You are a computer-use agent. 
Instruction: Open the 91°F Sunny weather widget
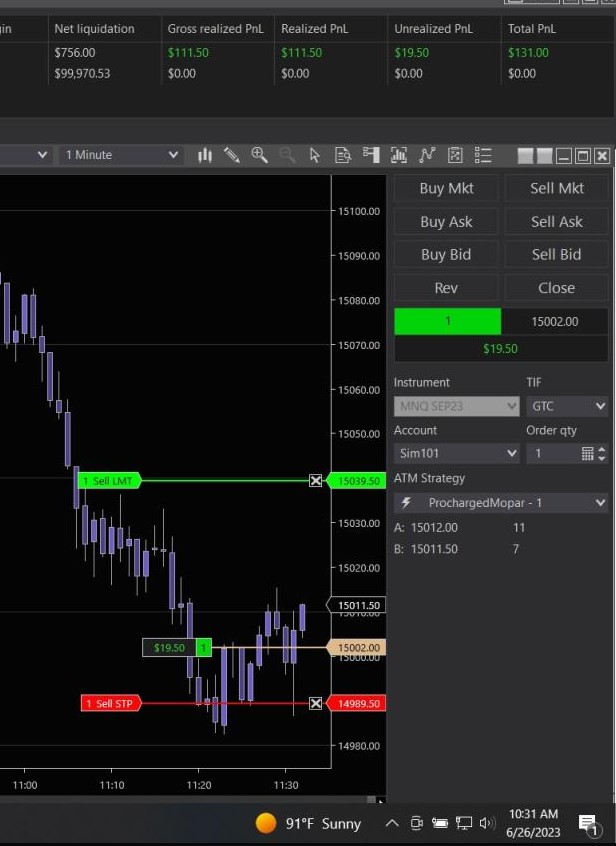[308, 823]
